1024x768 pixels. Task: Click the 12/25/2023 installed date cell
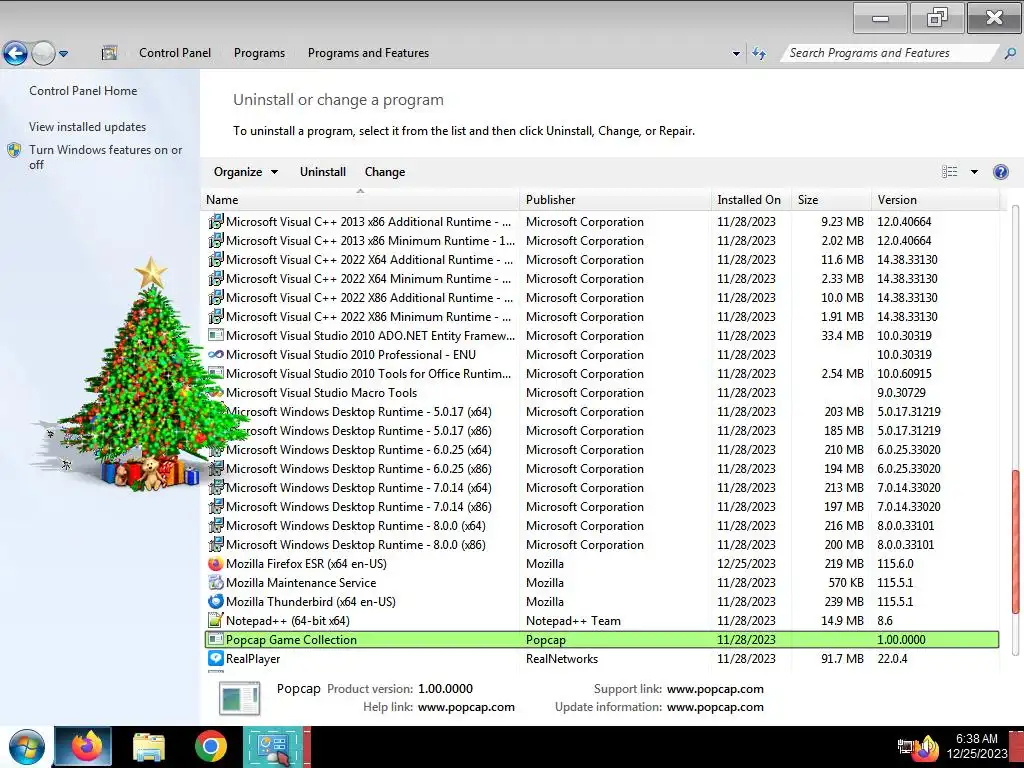pyautogui.click(x=746, y=563)
